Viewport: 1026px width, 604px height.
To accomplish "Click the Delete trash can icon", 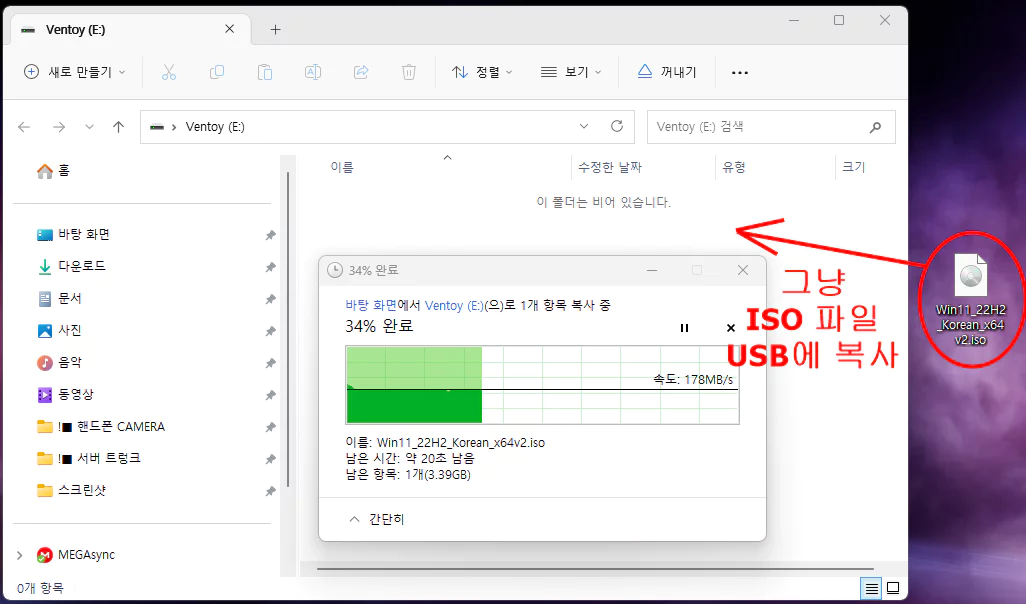I will pyautogui.click(x=409, y=72).
